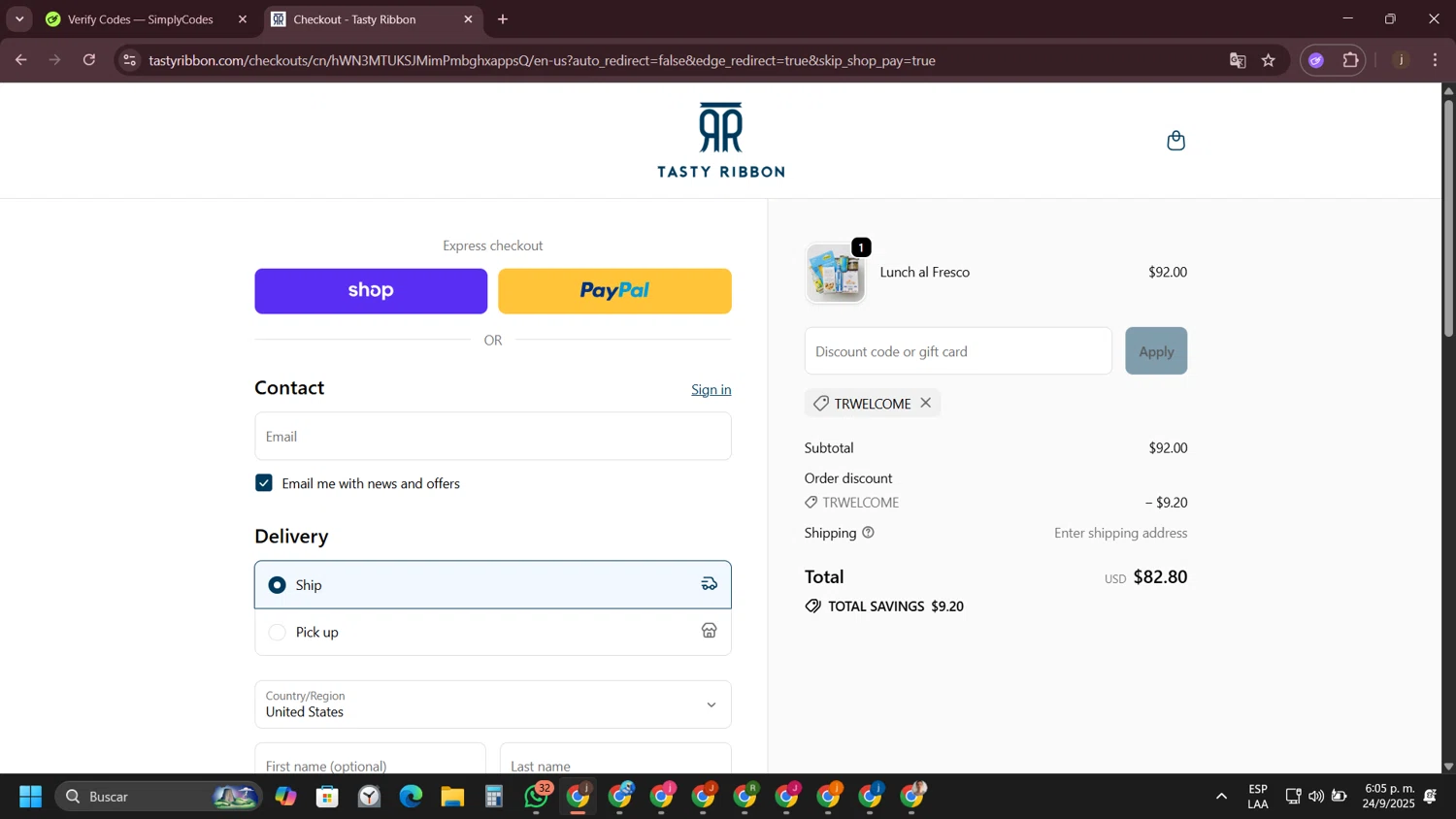The height and width of the screenshot is (819, 1456).
Task: Bookmark this page with the star icon
Action: (x=1269, y=60)
